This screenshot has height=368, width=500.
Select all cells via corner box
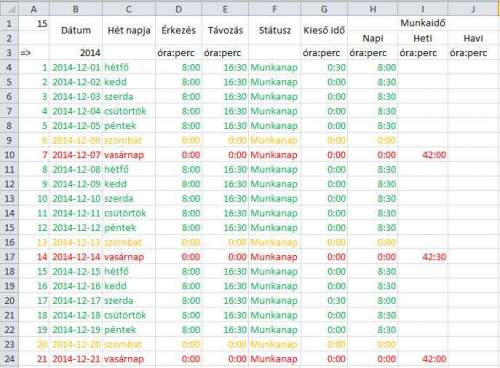click(9, 9)
